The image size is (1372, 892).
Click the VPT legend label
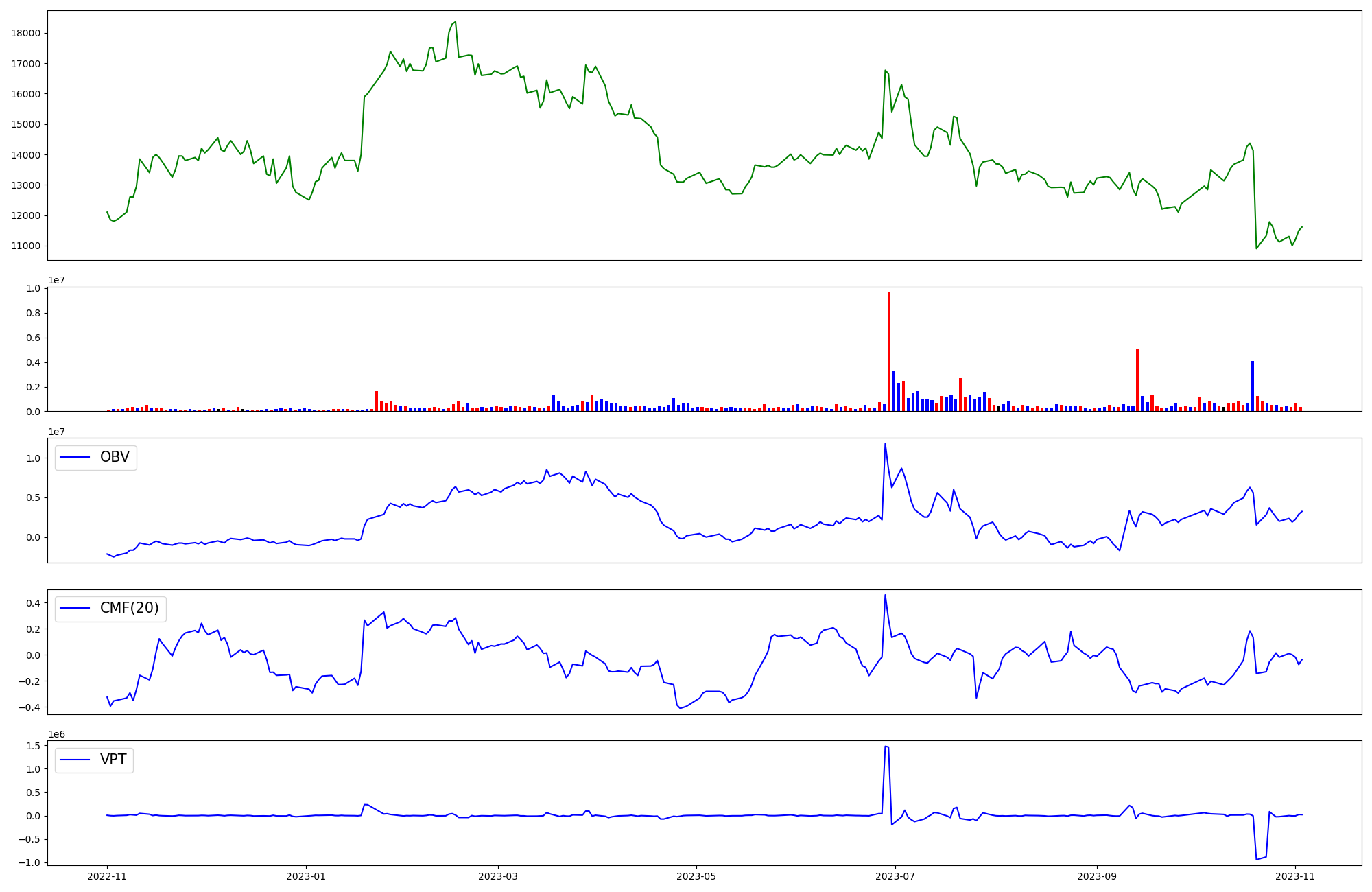113,760
